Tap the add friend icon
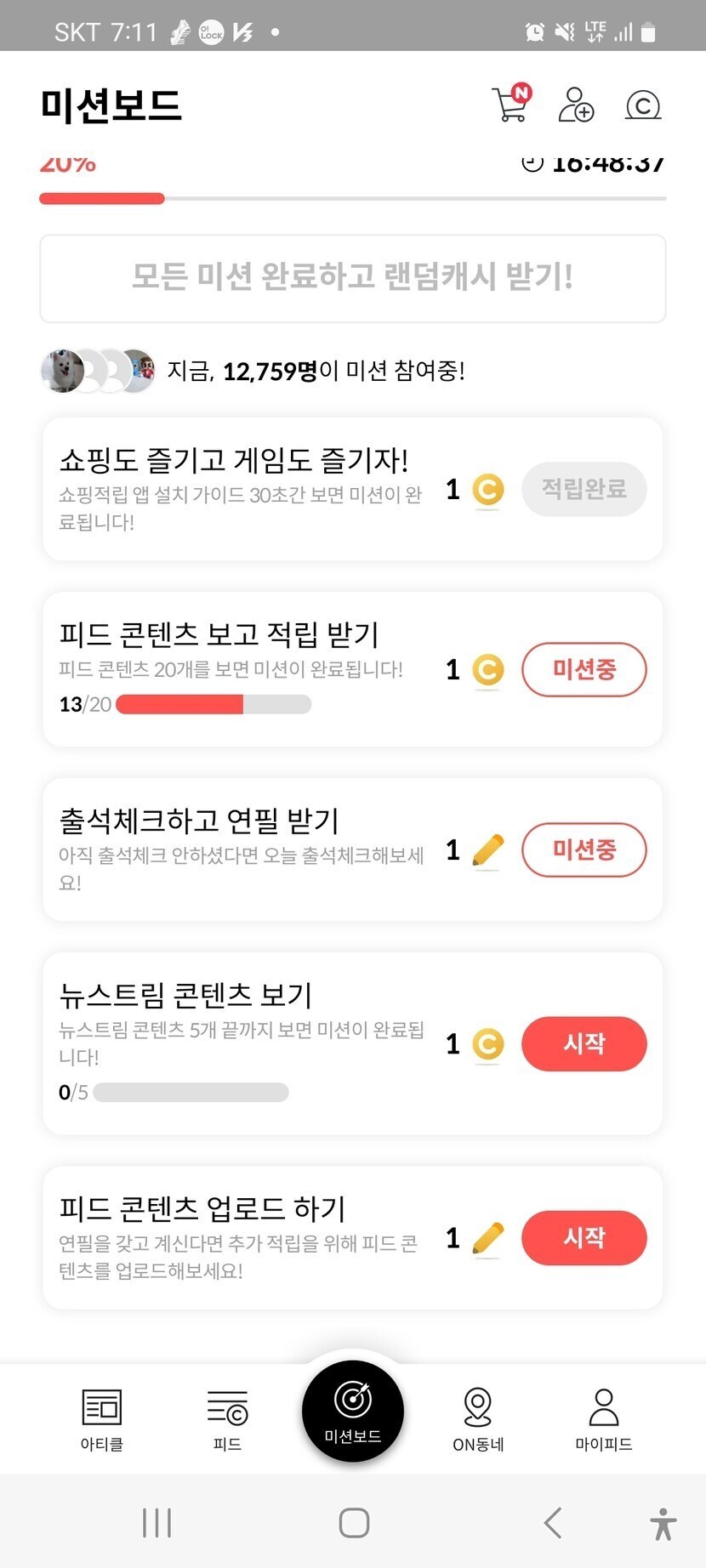Screen dimensions: 706x1568 click(x=576, y=105)
